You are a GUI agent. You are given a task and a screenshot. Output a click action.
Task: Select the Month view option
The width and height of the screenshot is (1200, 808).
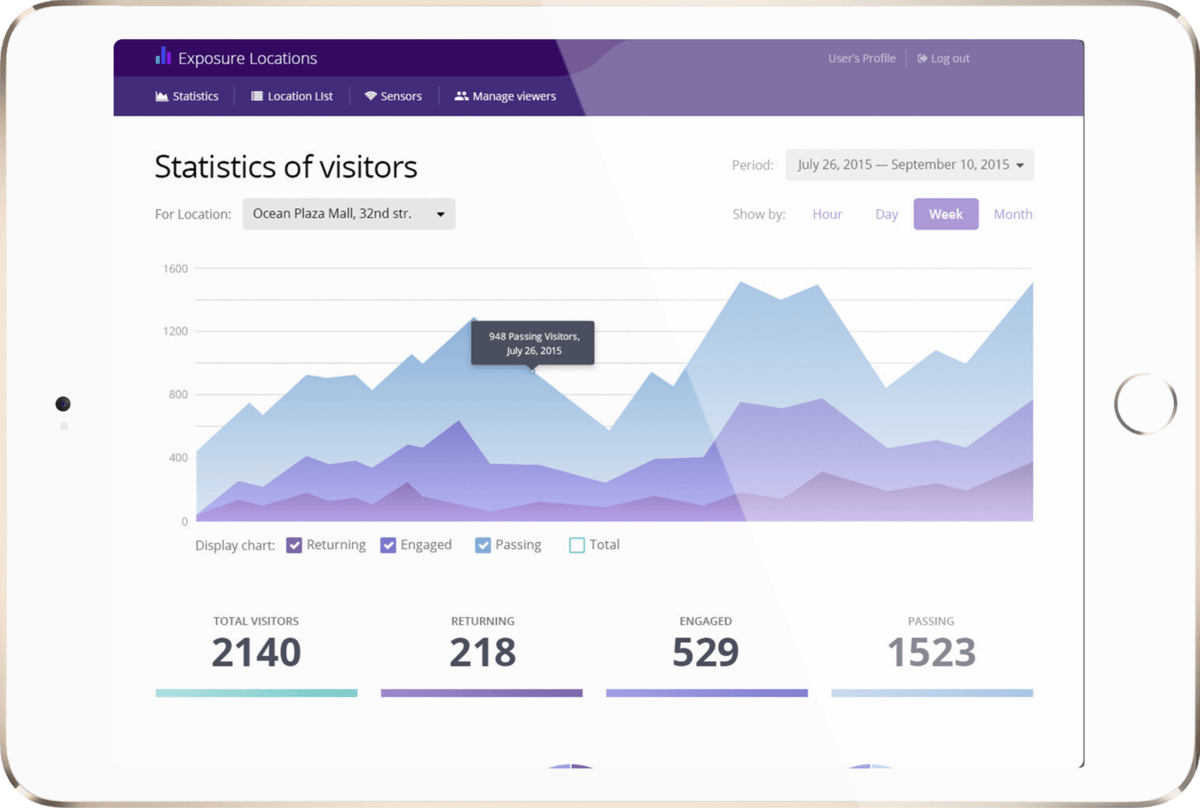click(1012, 214)
